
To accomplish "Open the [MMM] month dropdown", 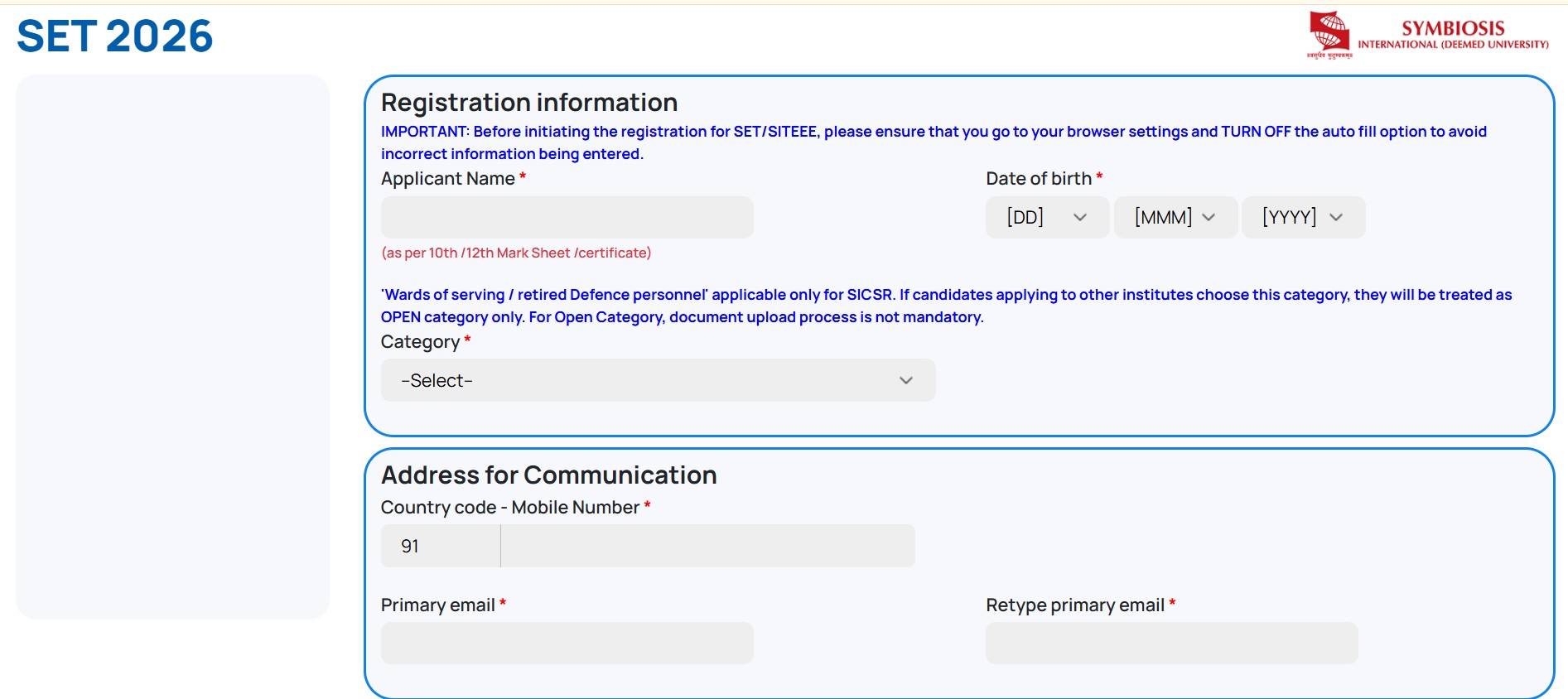I will point(1175,217).
